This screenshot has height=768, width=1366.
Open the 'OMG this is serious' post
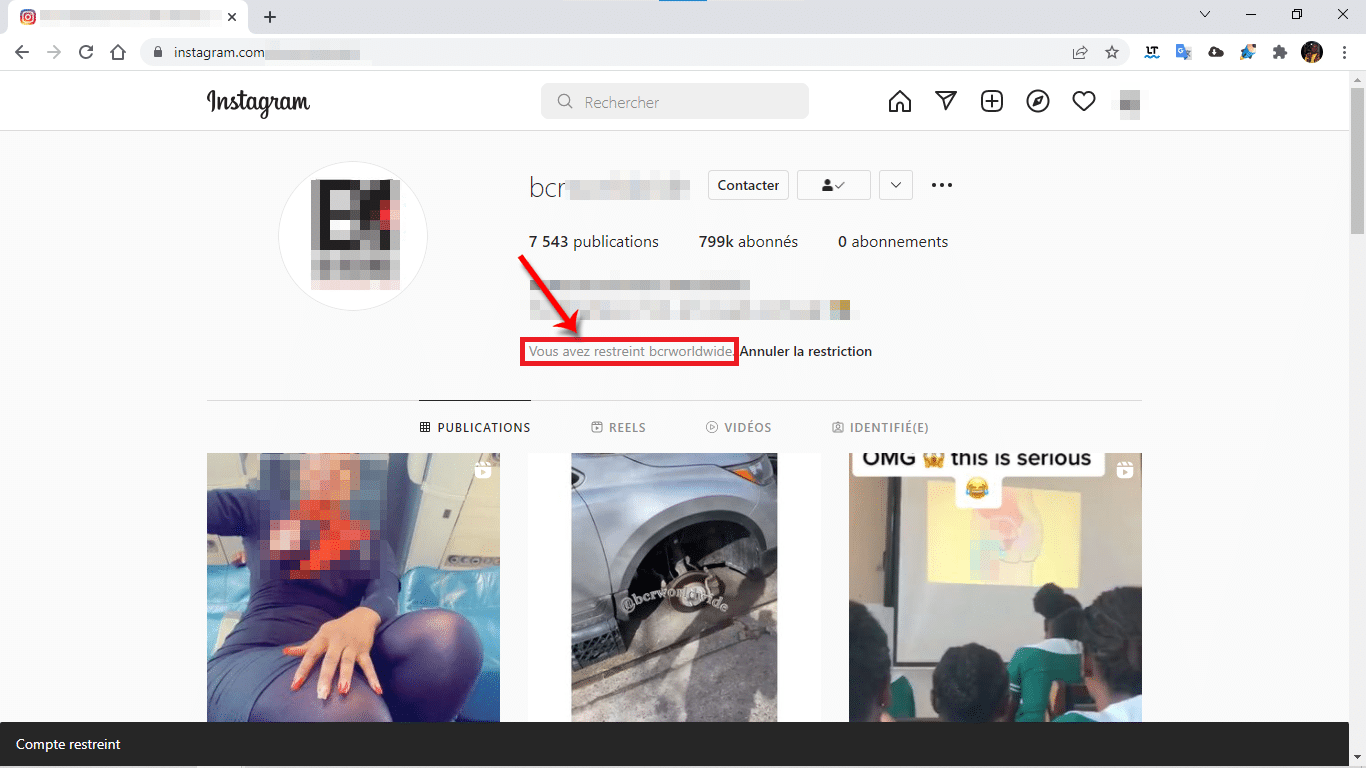coord(995,587)
